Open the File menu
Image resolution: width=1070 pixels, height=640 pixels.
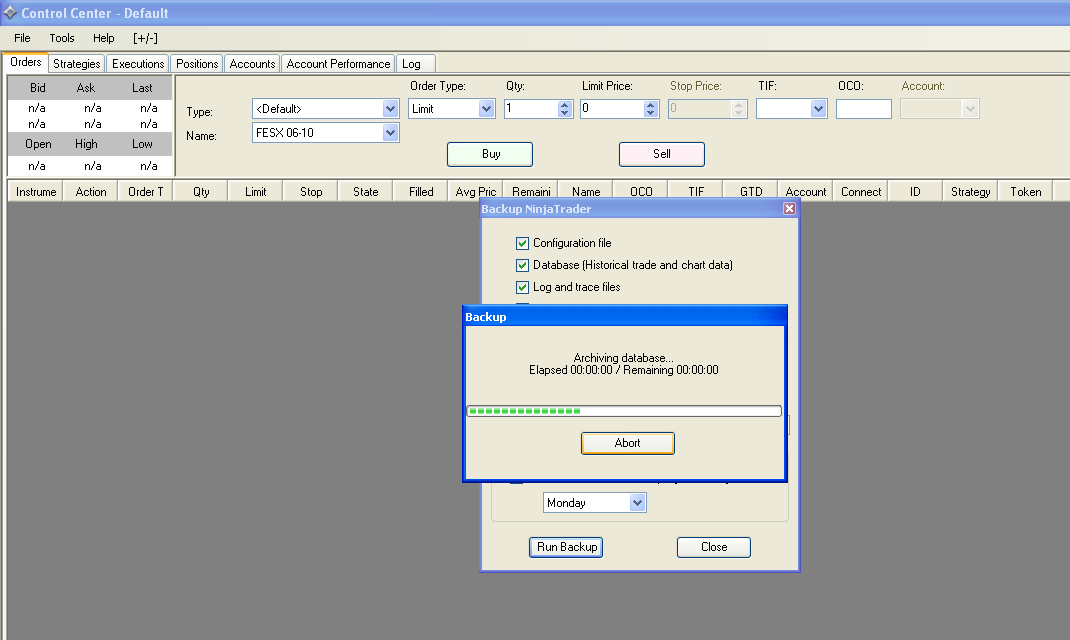point(22,38)
